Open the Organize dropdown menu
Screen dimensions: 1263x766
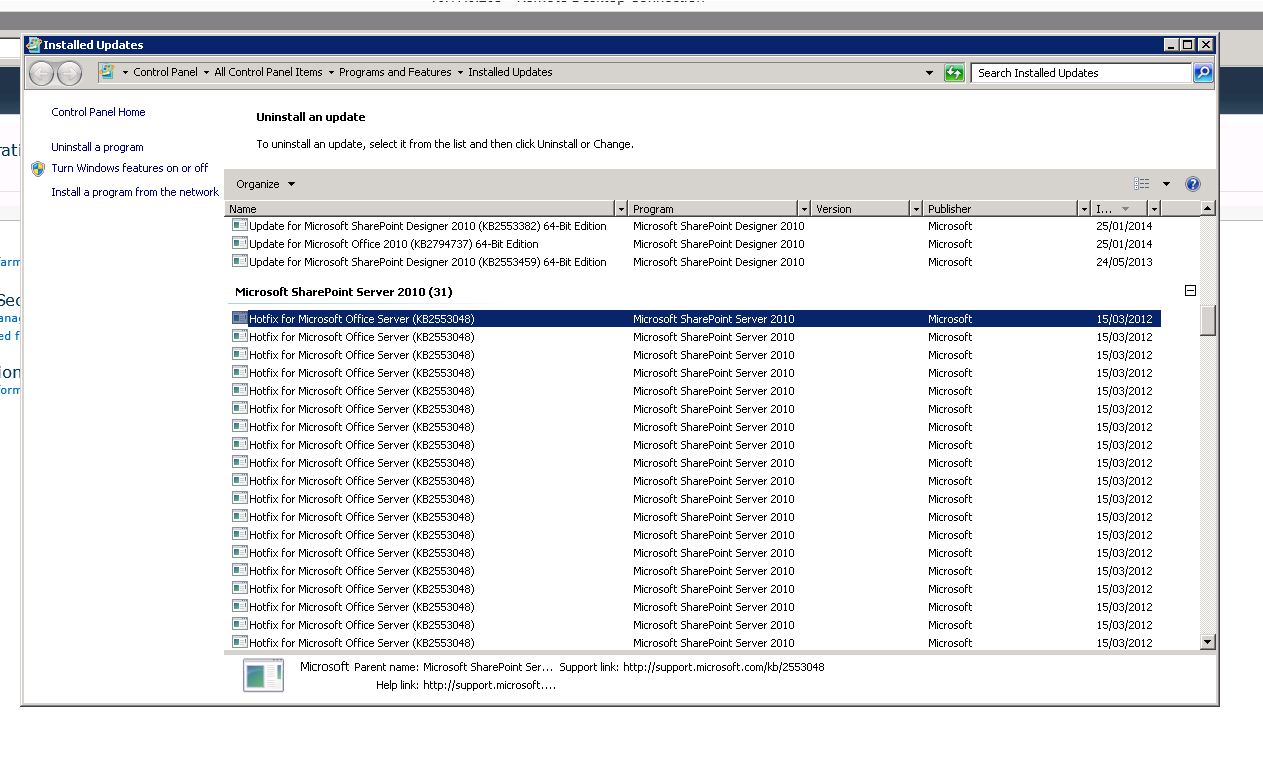point(266,184)
